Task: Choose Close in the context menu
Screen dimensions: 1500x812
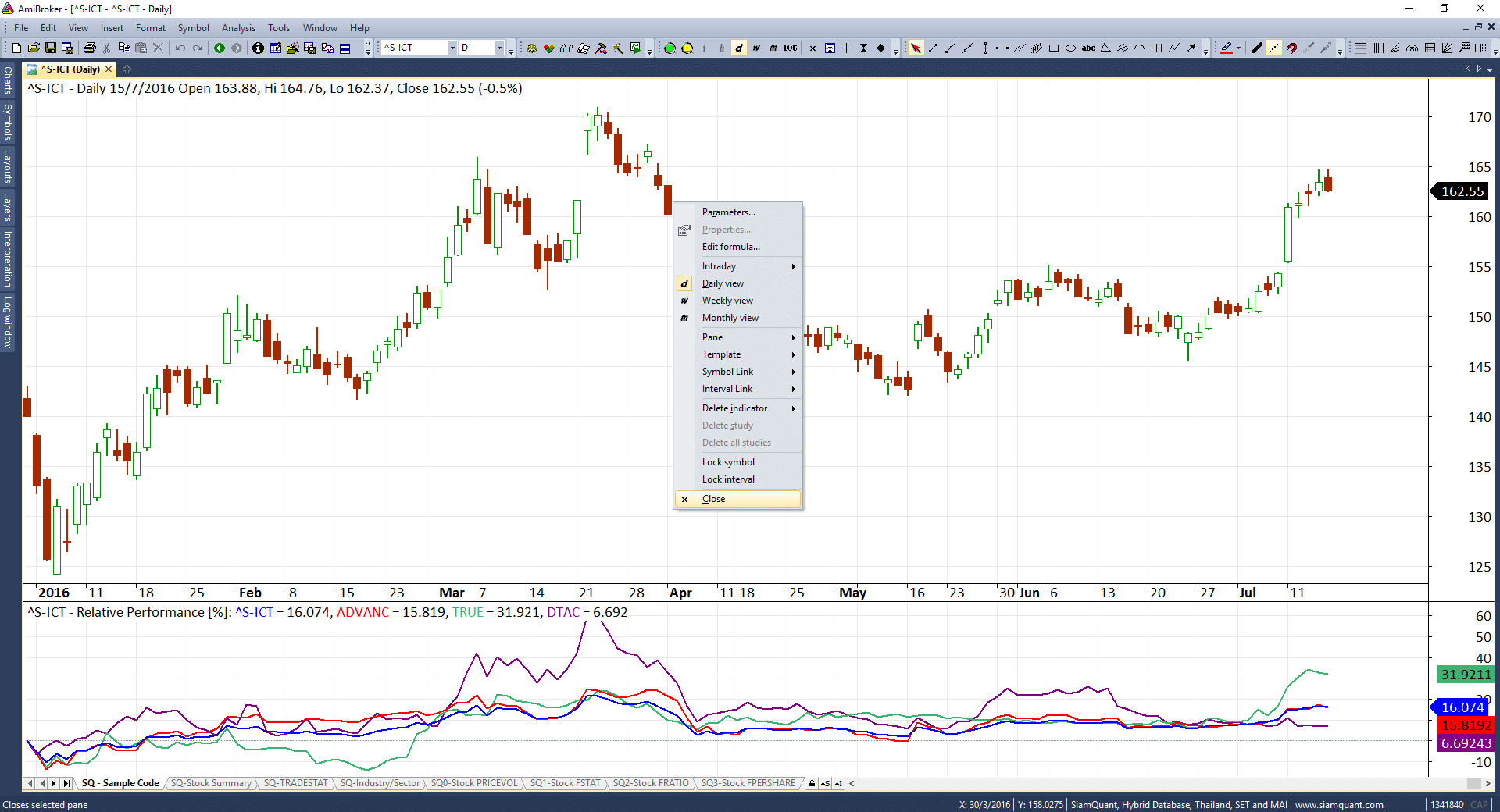Action: (713, 499)
